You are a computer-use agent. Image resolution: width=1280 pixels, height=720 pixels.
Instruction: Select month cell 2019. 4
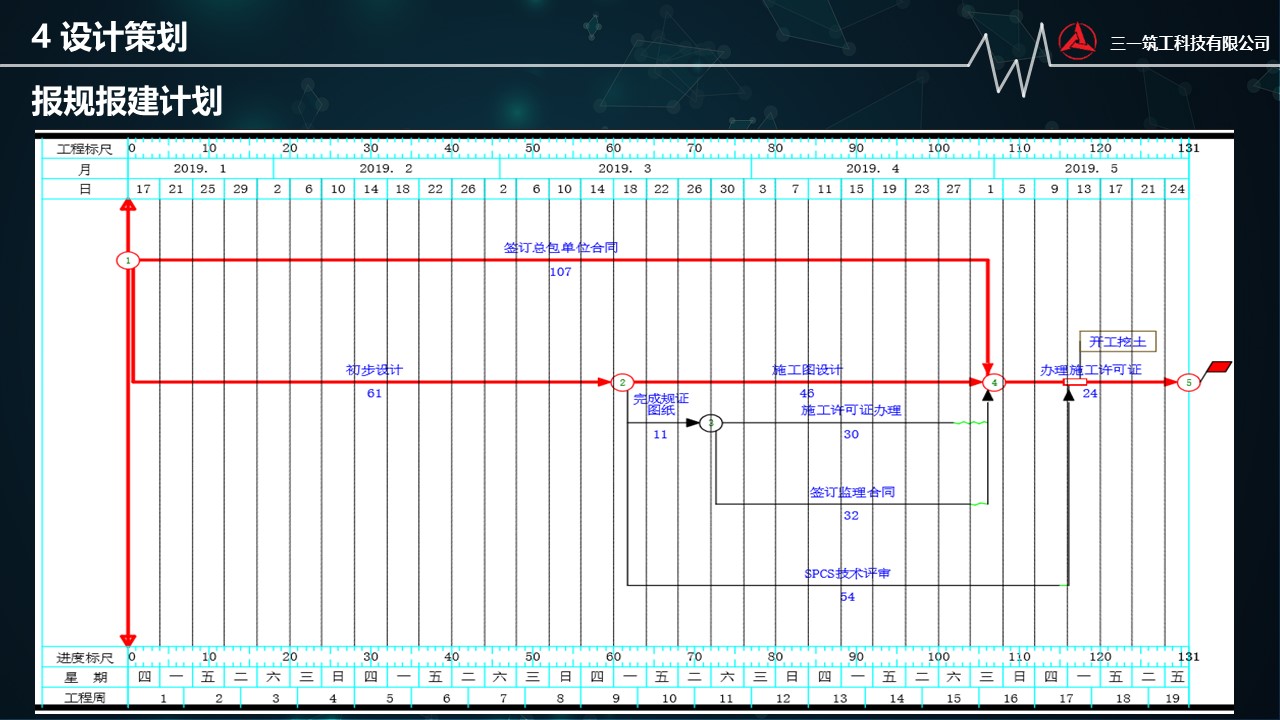tap(872, 169)
